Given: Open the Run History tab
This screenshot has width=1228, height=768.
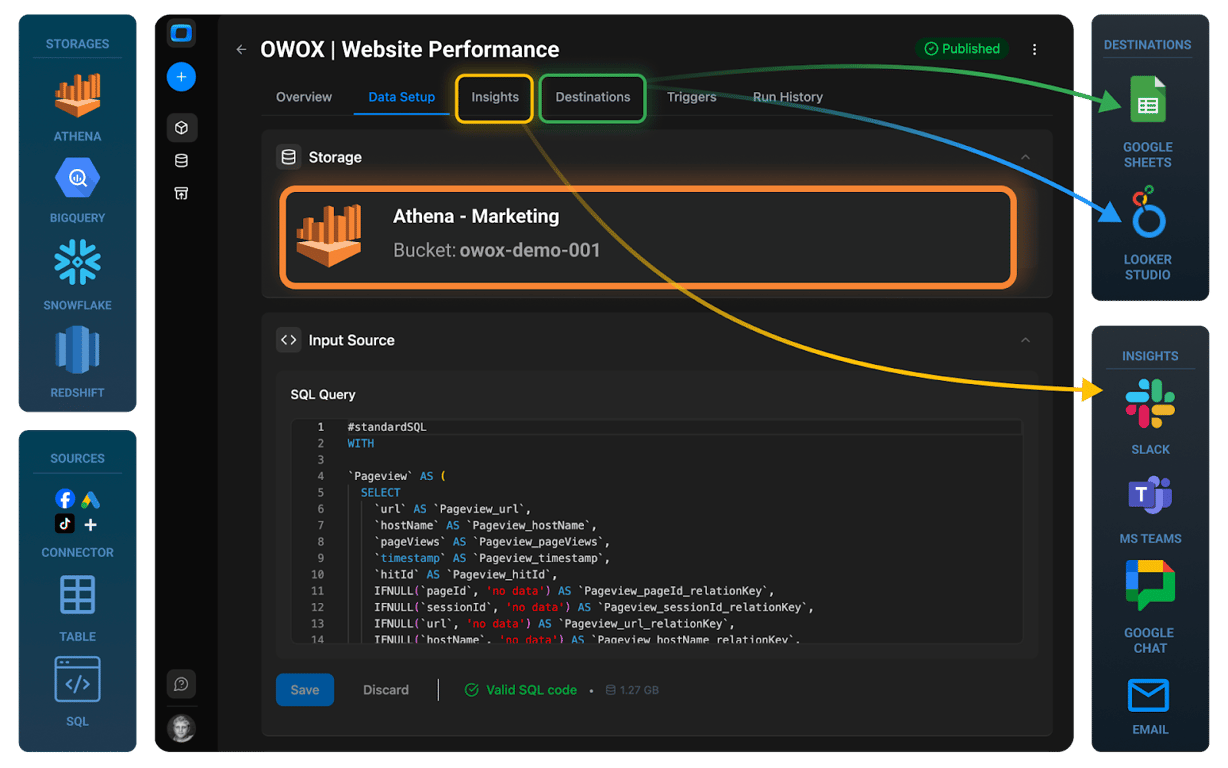Looking at the screenshot, I should point(788,97).
